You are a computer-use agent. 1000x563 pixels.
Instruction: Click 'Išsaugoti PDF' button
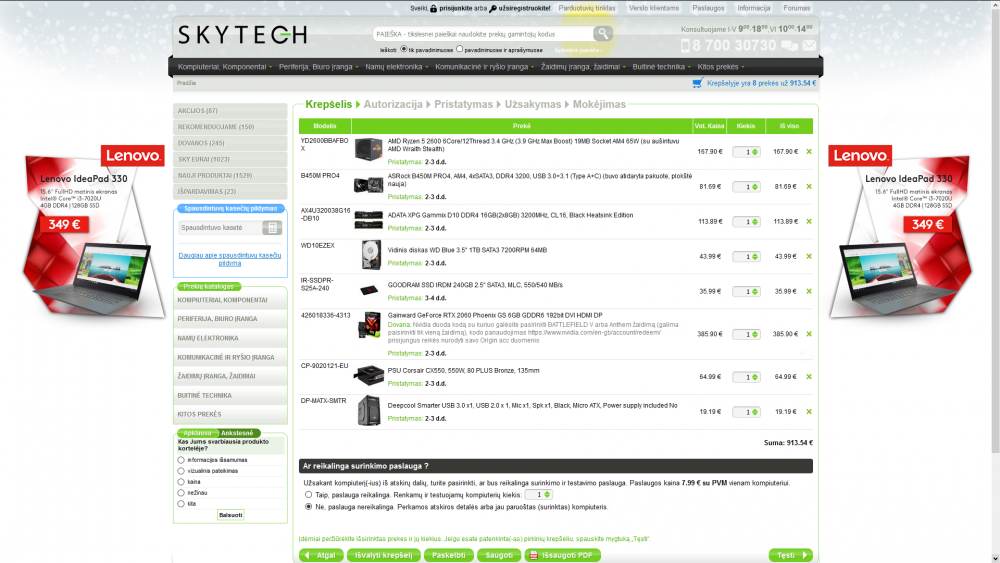click(x=562, y=555)
